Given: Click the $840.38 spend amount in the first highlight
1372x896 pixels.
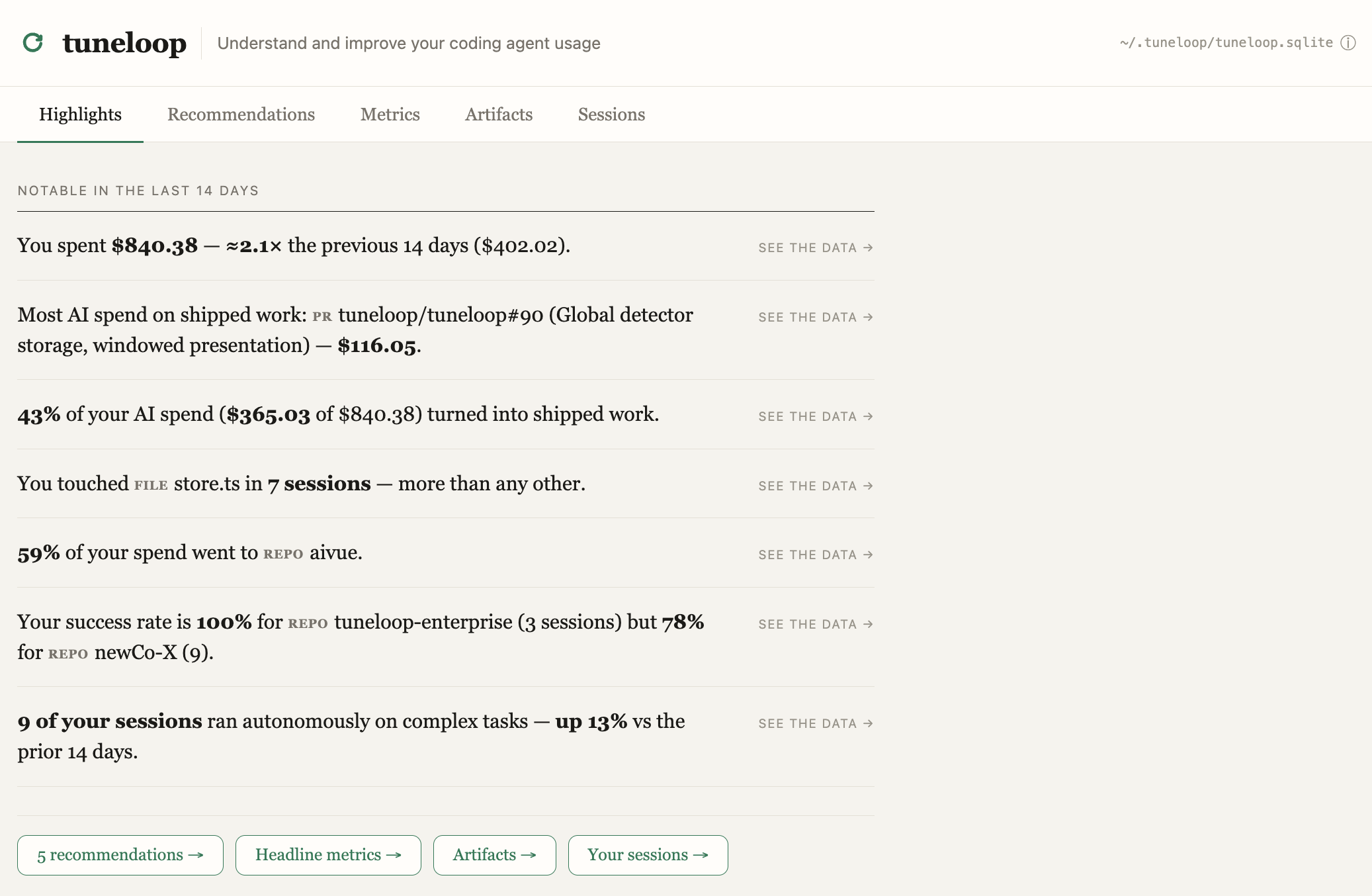Looking at the screenshot, I should (x=155, y=246).
